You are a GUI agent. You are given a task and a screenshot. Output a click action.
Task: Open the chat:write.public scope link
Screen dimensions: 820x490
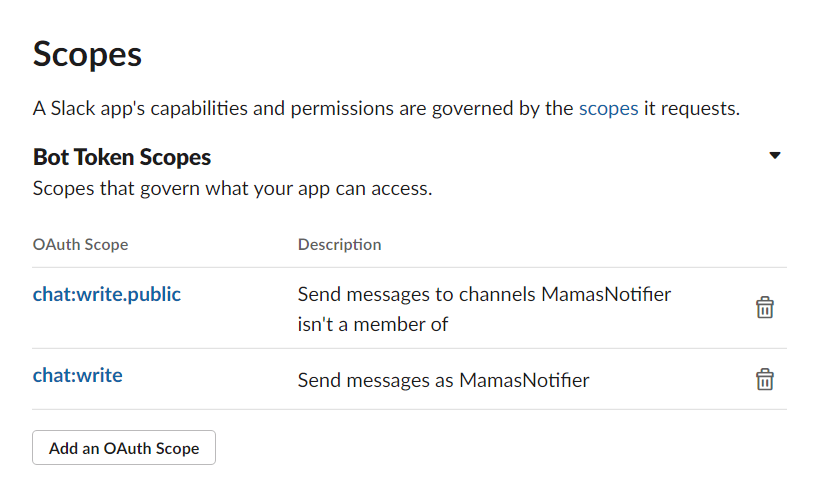pos(107,295)
